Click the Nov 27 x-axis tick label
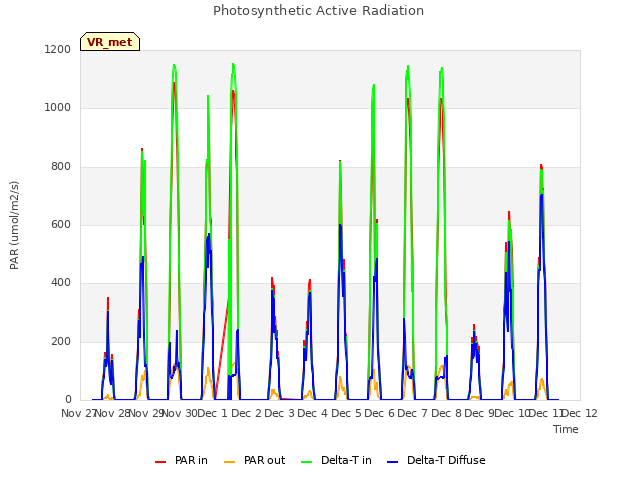Viewport: 640px width, 480px height. 78,413
